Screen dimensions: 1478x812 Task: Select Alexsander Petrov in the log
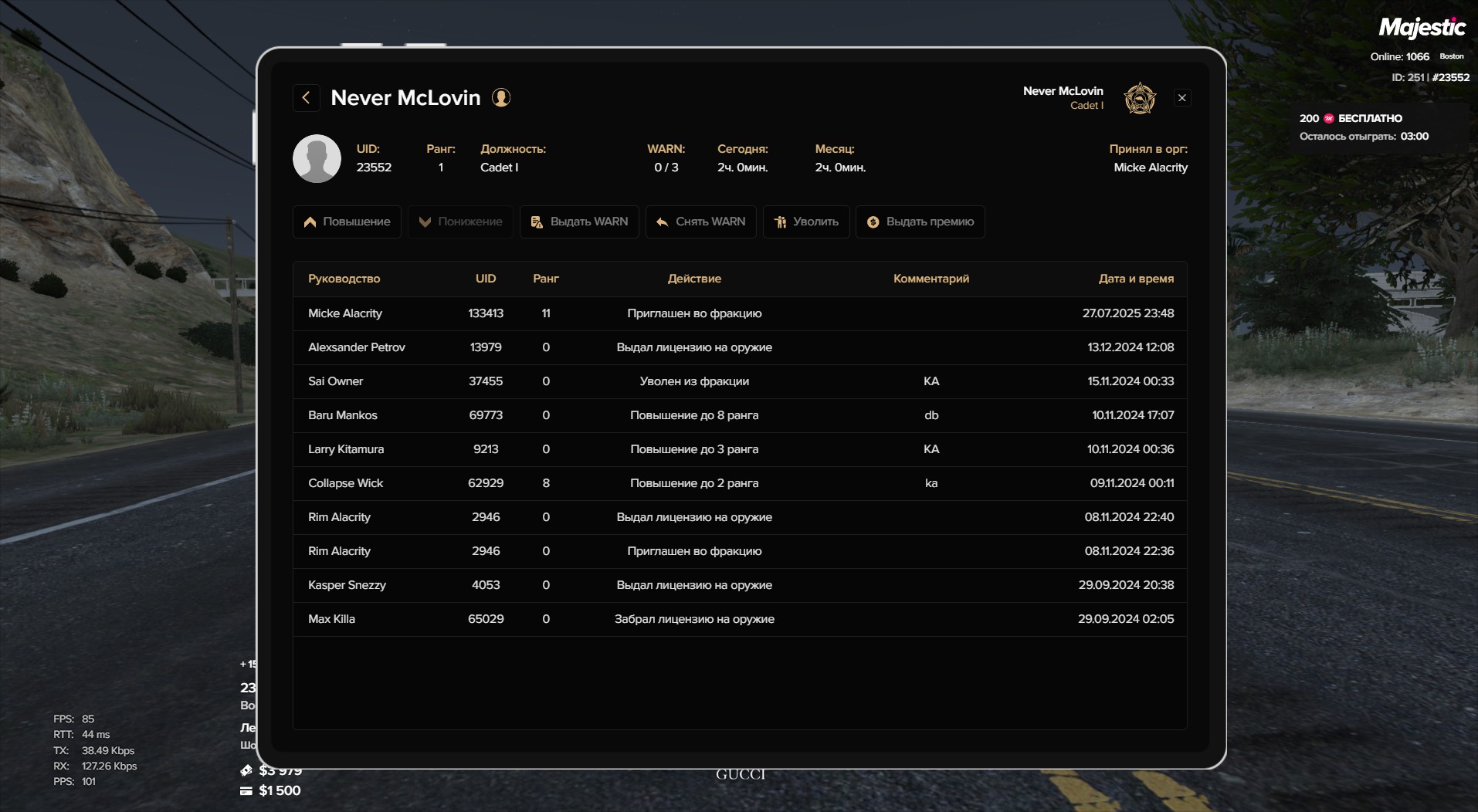(357, 347)
